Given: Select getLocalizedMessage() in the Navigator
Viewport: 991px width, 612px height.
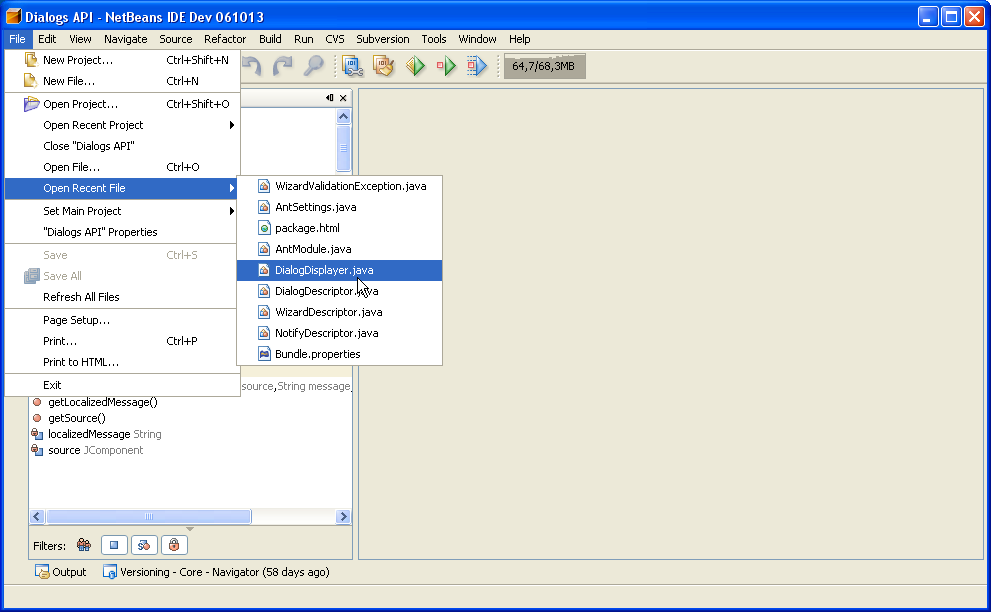Looking at the screenshot, I should click(103, 402).
